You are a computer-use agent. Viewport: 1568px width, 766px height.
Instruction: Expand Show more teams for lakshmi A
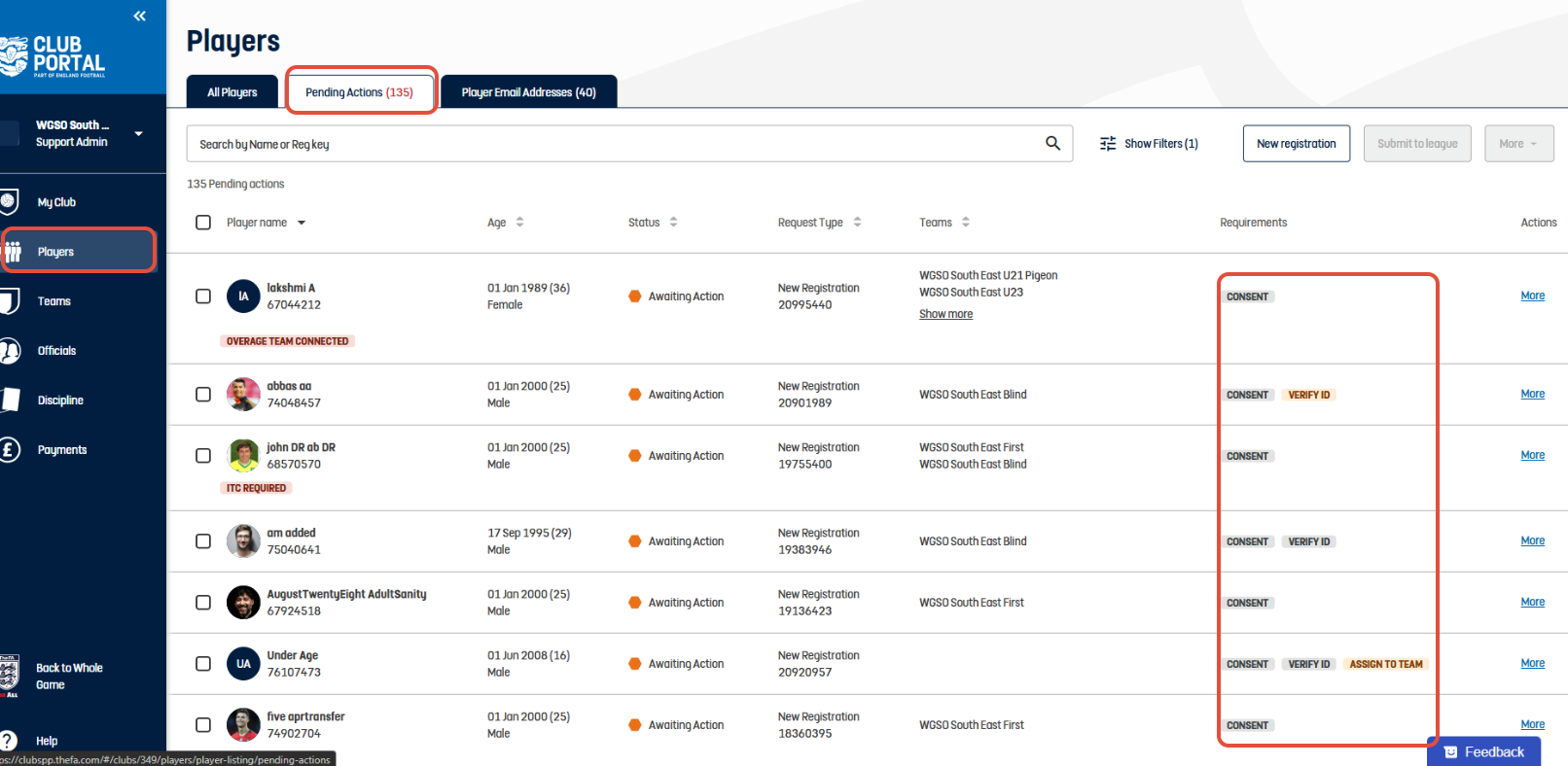click(945, 314)
